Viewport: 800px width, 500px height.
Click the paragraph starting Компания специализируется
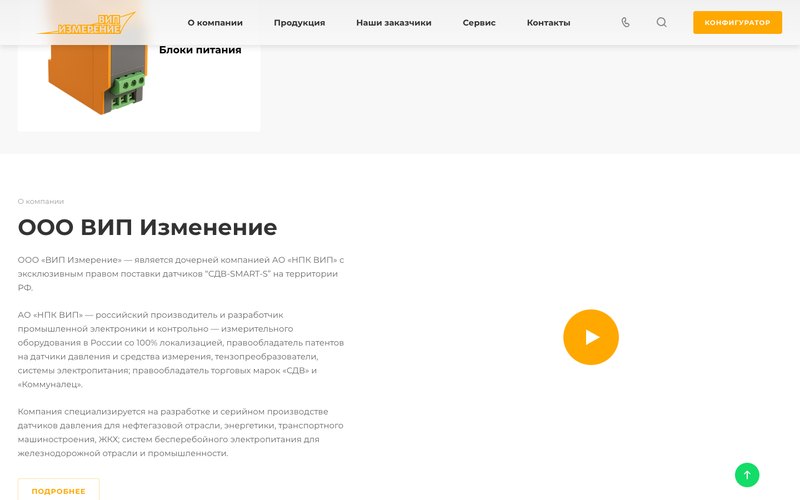point(181,432)
